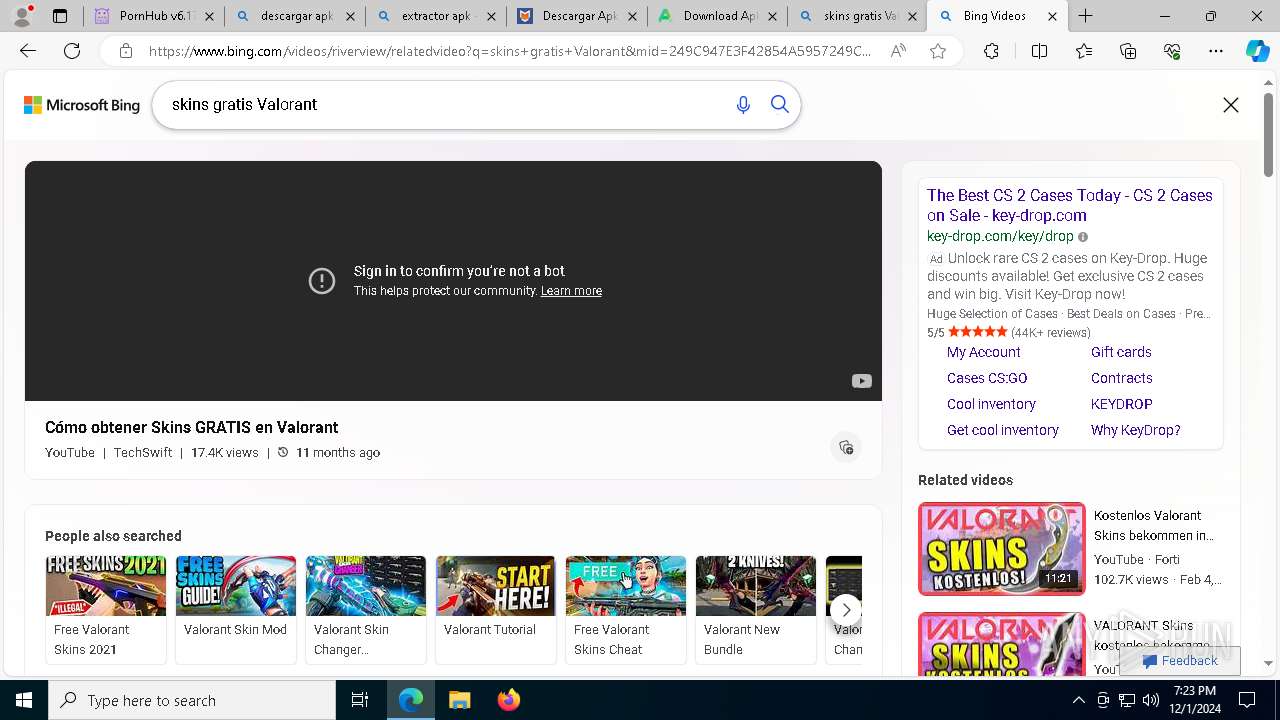Open the tab actions menu icon
The height and width of the screenshot is (720, 1280).
tap(60, 16)
